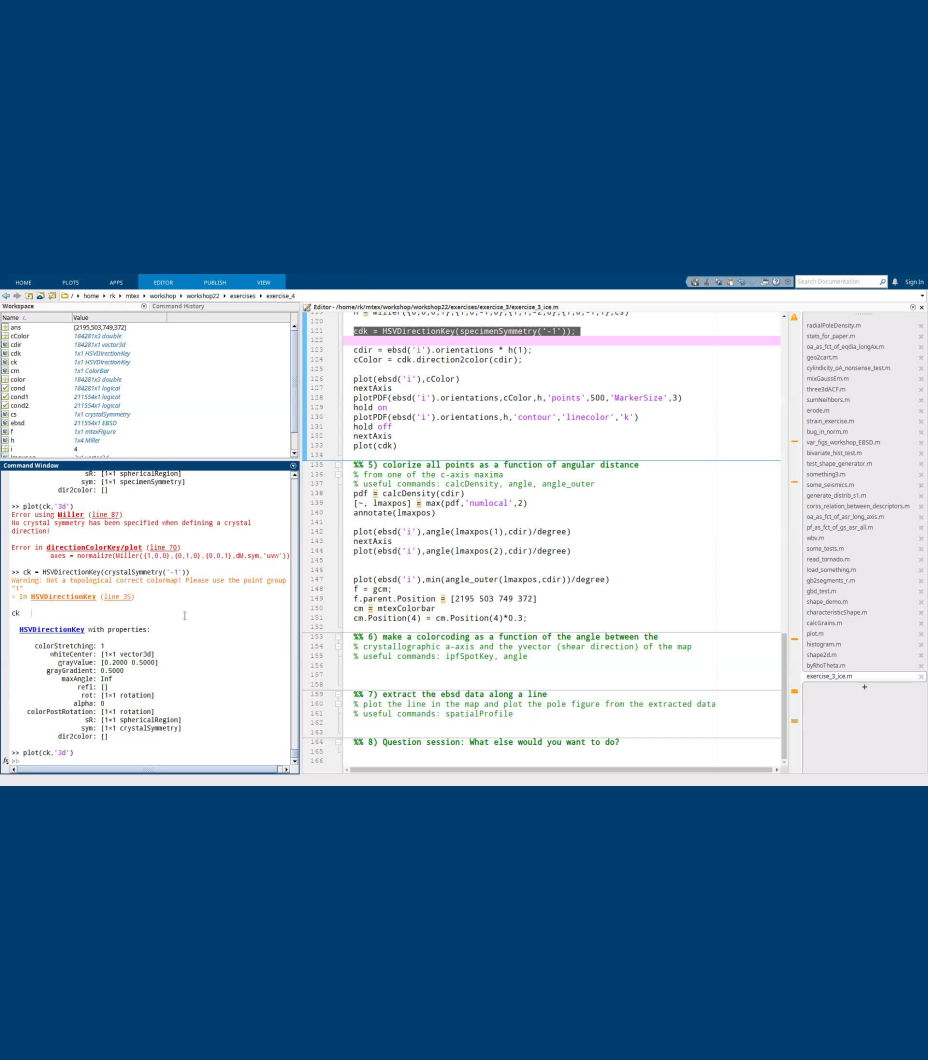Open the notifications bell

[x=895, y=282]
